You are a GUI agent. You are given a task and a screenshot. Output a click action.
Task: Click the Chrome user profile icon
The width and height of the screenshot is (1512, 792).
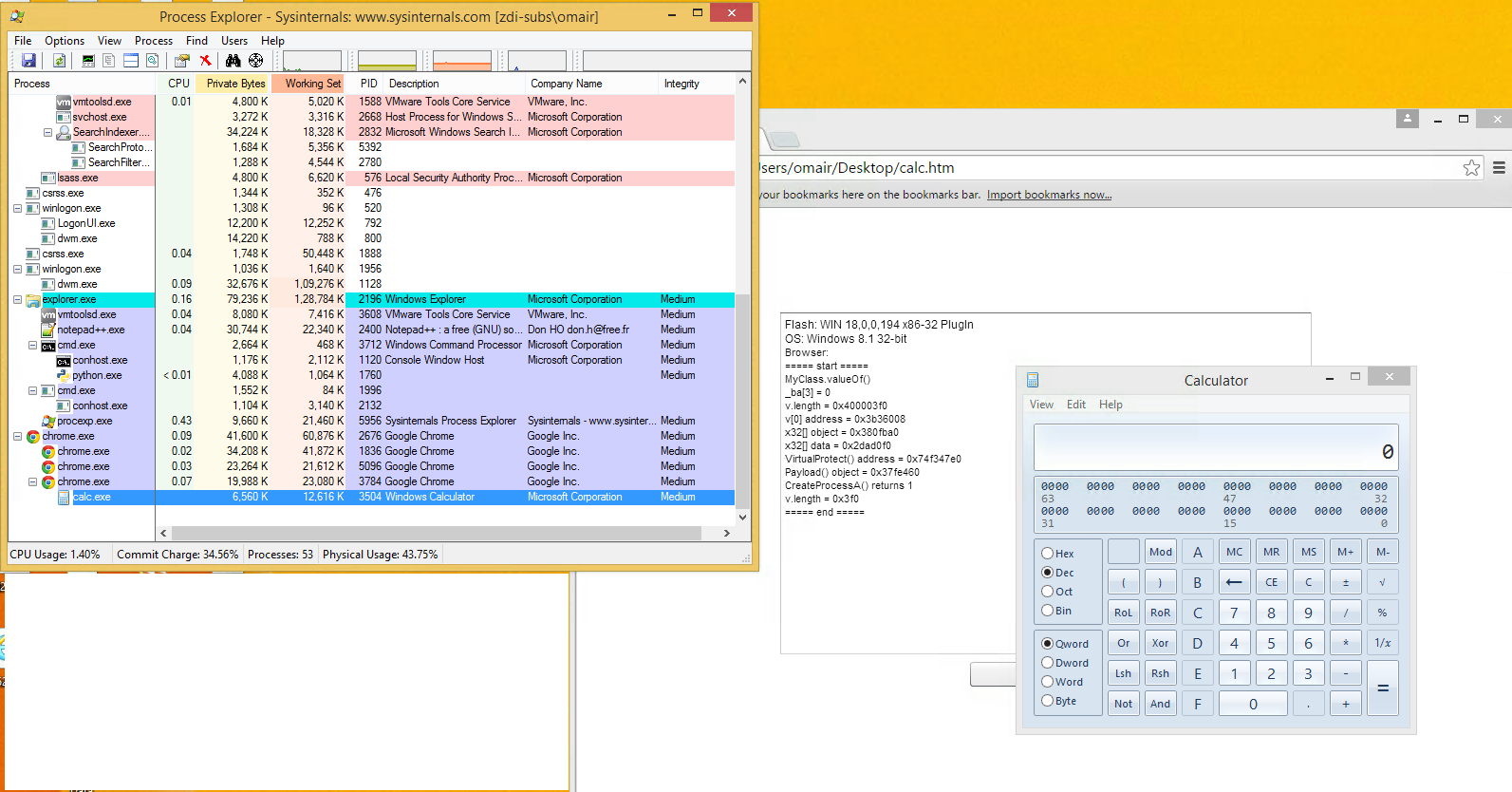tap(1408, 119)
